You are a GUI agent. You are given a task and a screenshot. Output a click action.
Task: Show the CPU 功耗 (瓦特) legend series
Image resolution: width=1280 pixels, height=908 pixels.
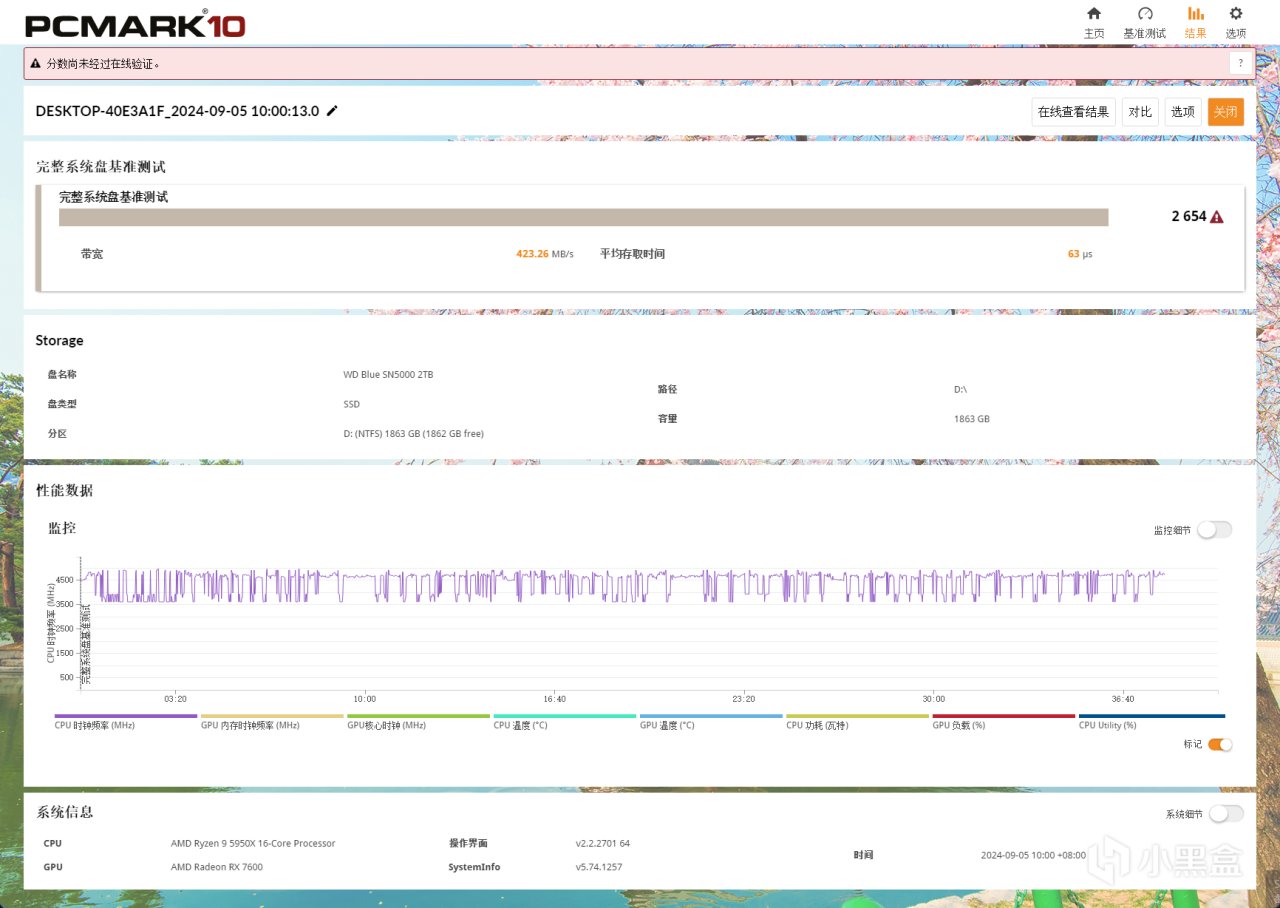[857, 721]
